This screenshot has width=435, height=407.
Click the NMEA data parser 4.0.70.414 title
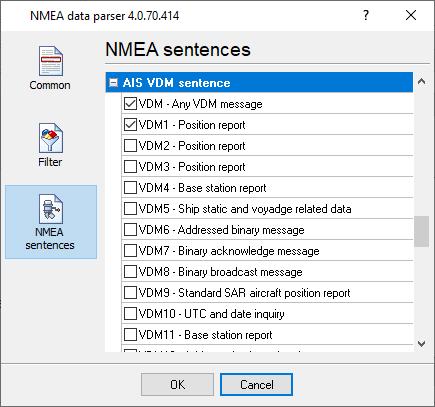[x=105, y=16]
